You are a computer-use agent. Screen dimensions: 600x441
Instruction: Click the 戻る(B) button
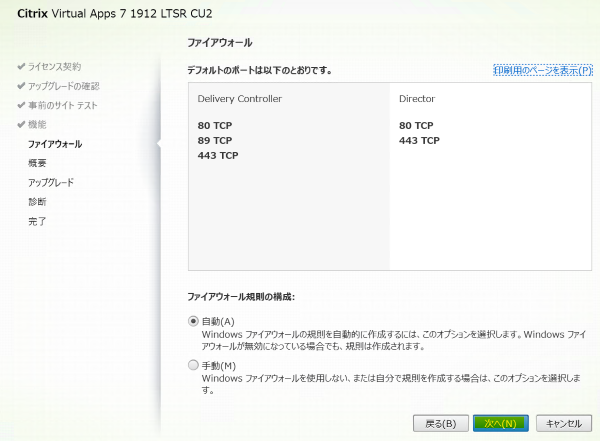pos(441,423)
